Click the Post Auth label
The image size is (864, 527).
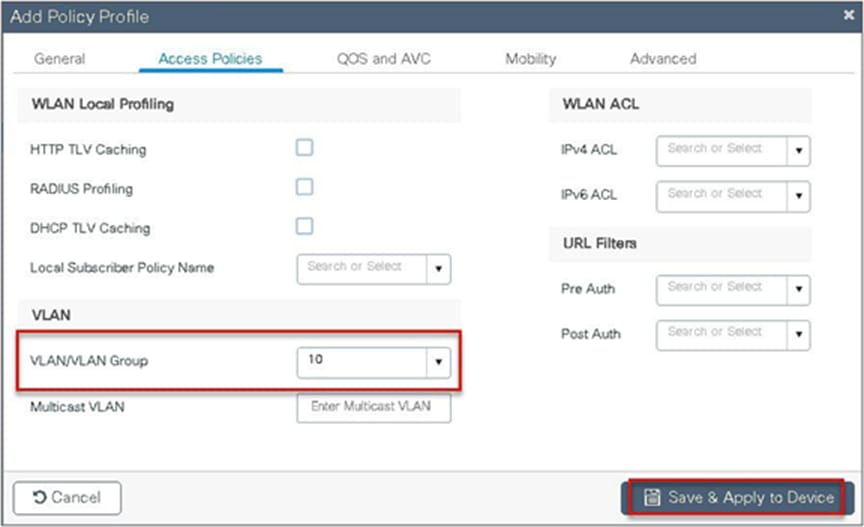(591, 334)
